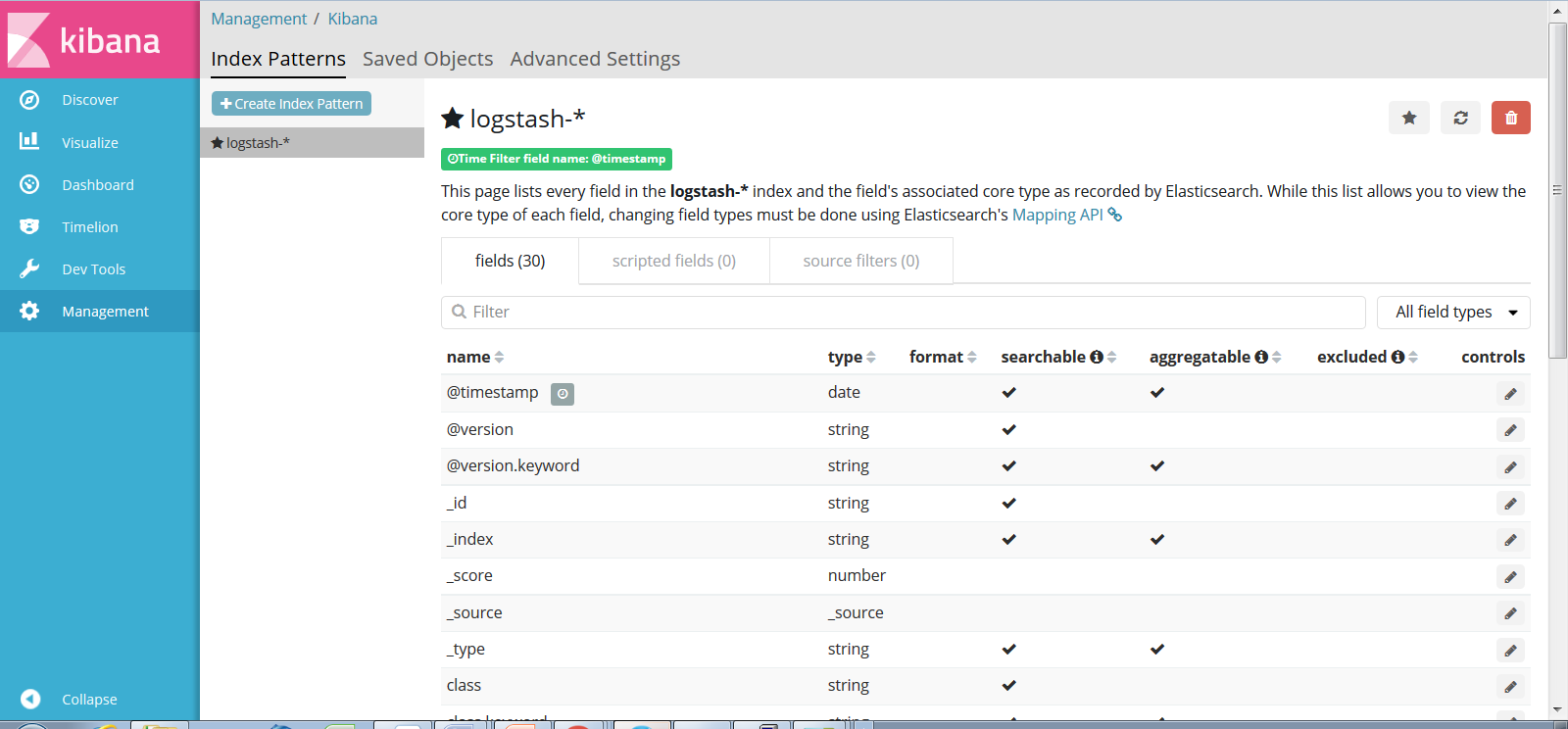Open the Visualize section

89,143
